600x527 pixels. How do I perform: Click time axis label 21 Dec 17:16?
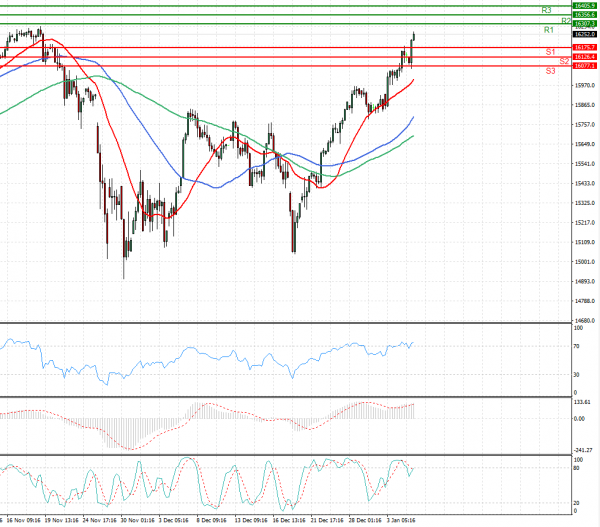(x=327, y=520)
